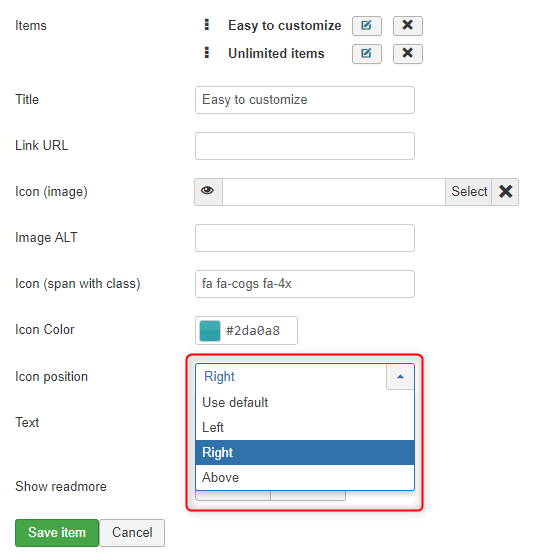Delete the "Easy to customize" item
Viewport: 542px width, 560px height.
(x=408, y=26)
